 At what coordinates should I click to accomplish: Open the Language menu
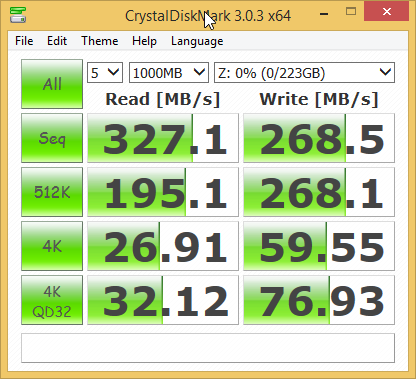click(x=197, y=41)
